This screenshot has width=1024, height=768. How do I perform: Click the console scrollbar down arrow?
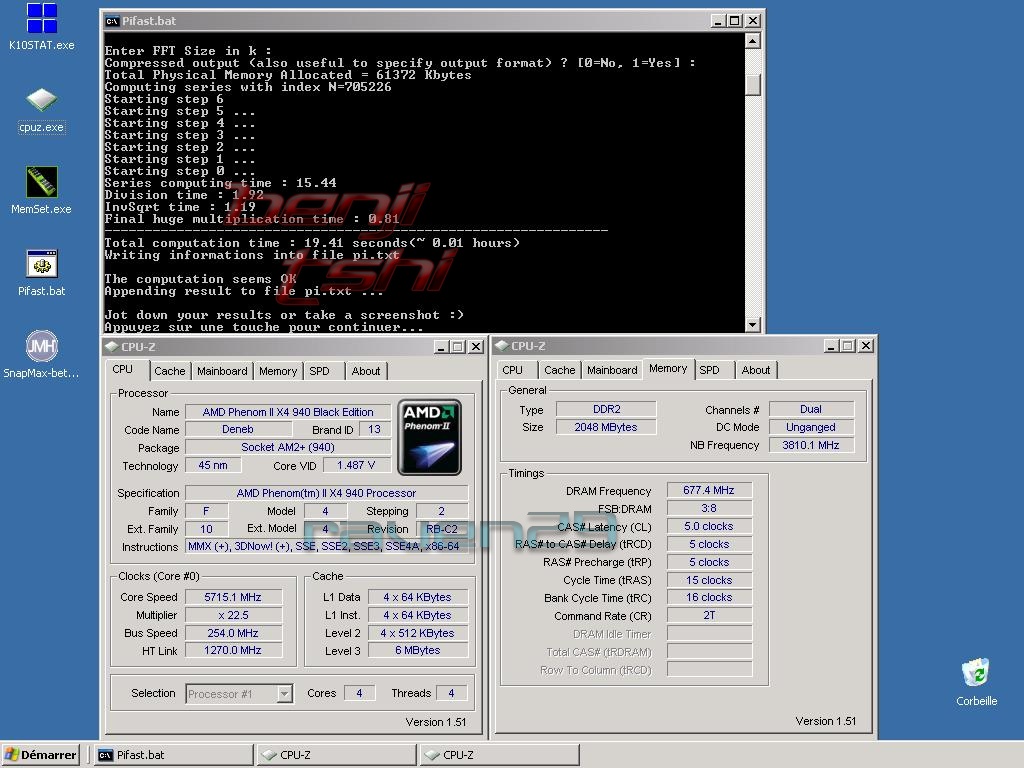(752, 324)
